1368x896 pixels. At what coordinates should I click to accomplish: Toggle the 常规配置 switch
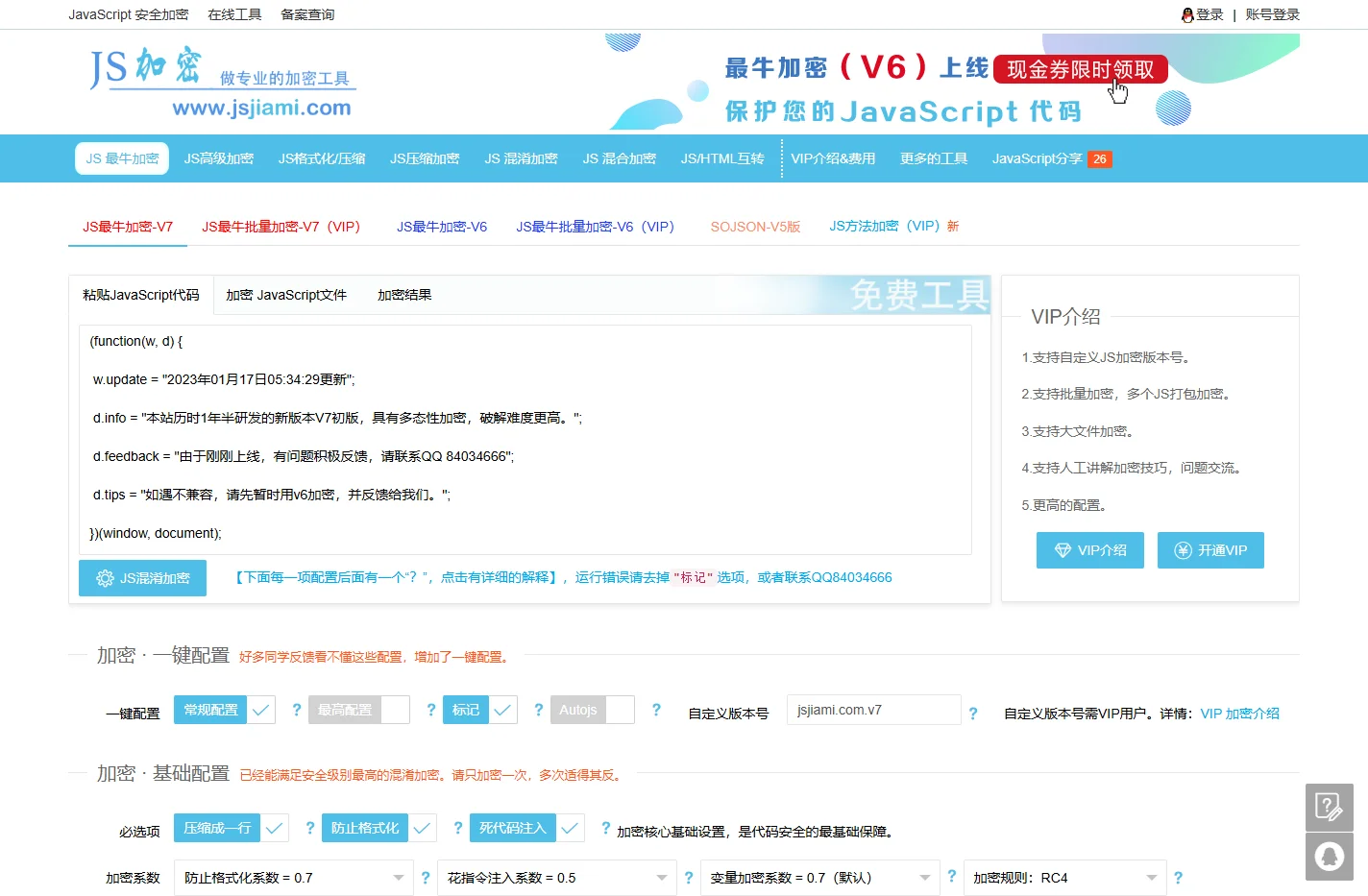(x=225, y=710)
